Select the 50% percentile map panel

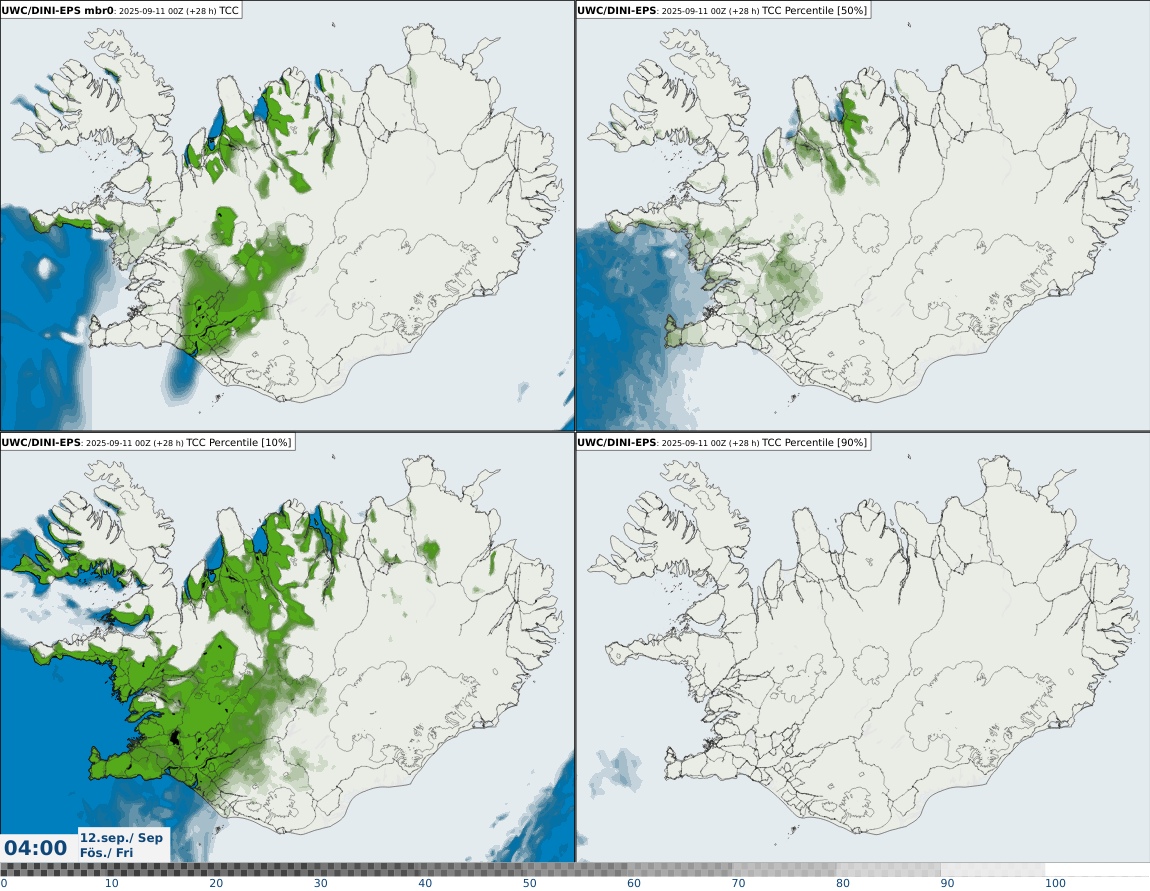click(862, 216)
